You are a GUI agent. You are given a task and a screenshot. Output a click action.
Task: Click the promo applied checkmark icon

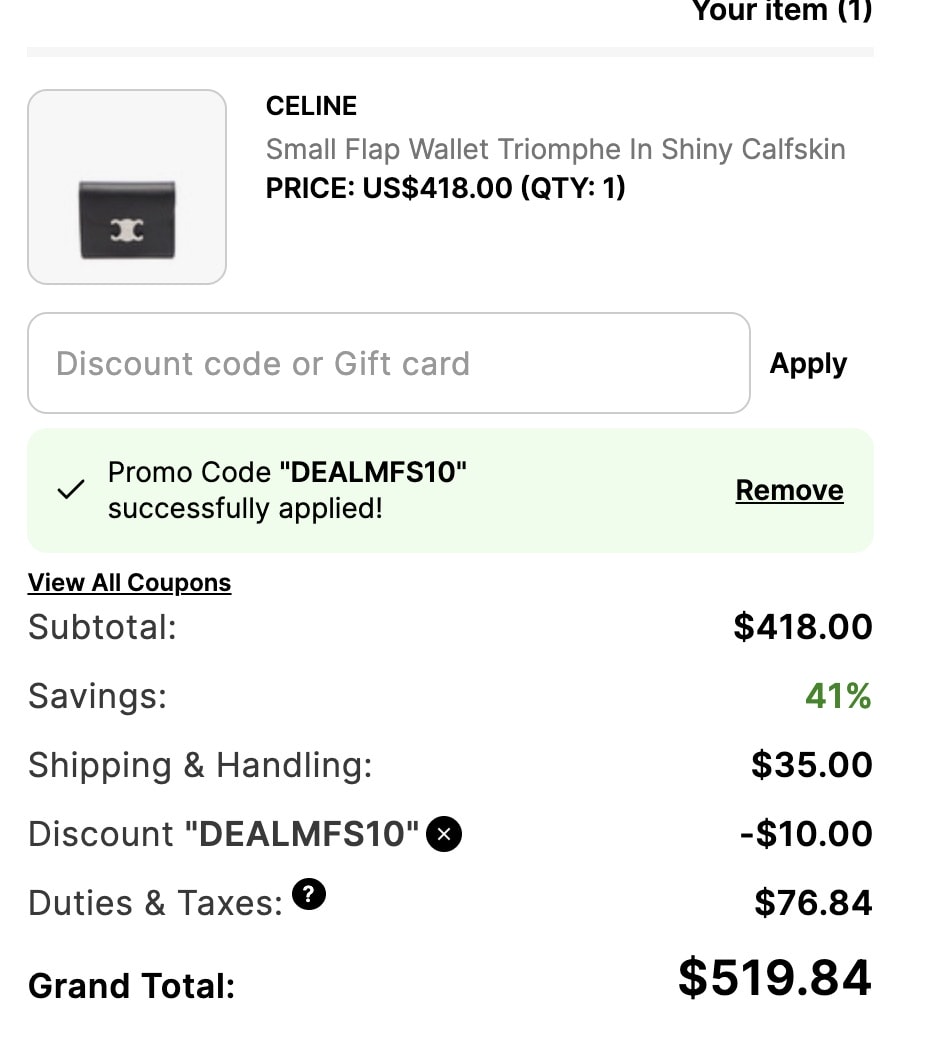point(71,489)
